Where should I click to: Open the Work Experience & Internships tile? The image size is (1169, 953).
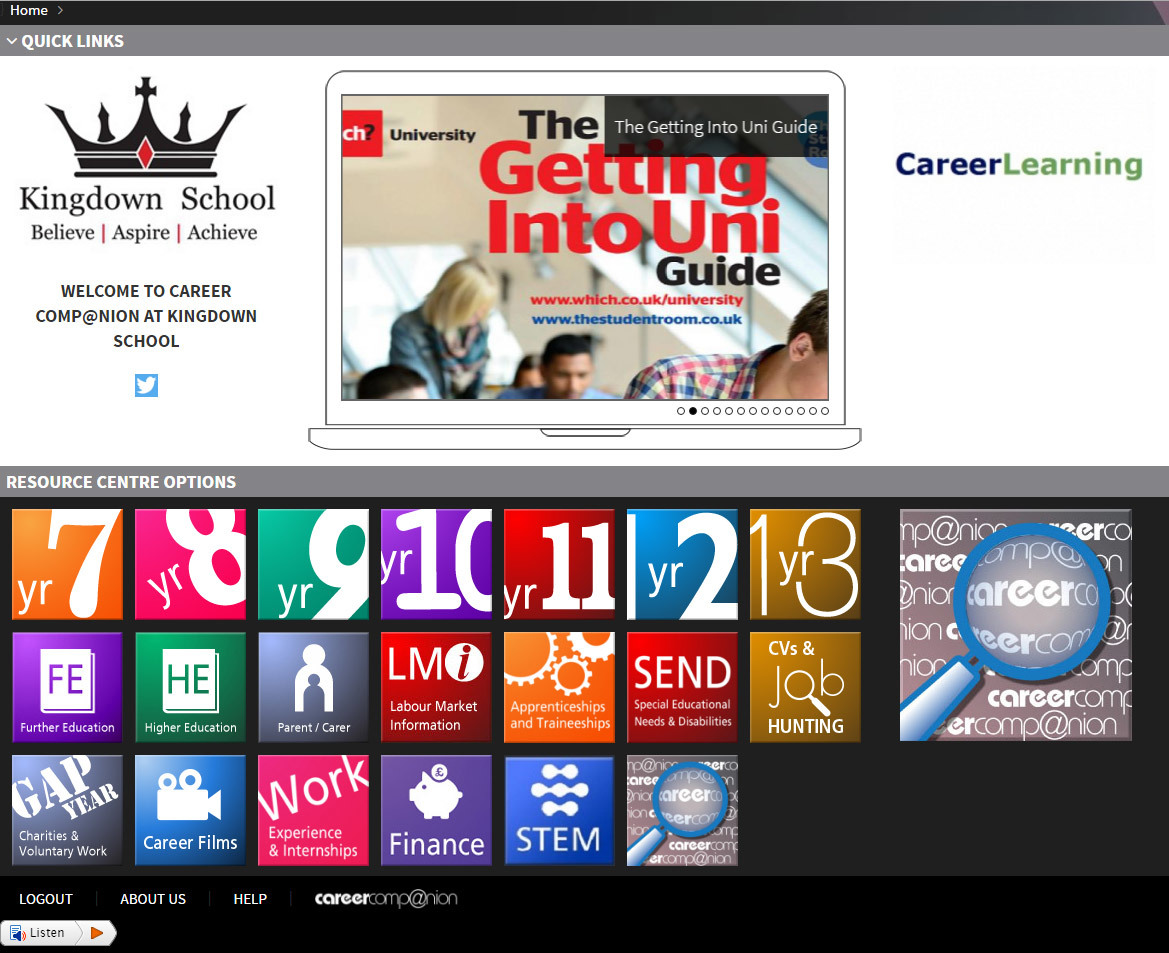(x=313, y=811)
